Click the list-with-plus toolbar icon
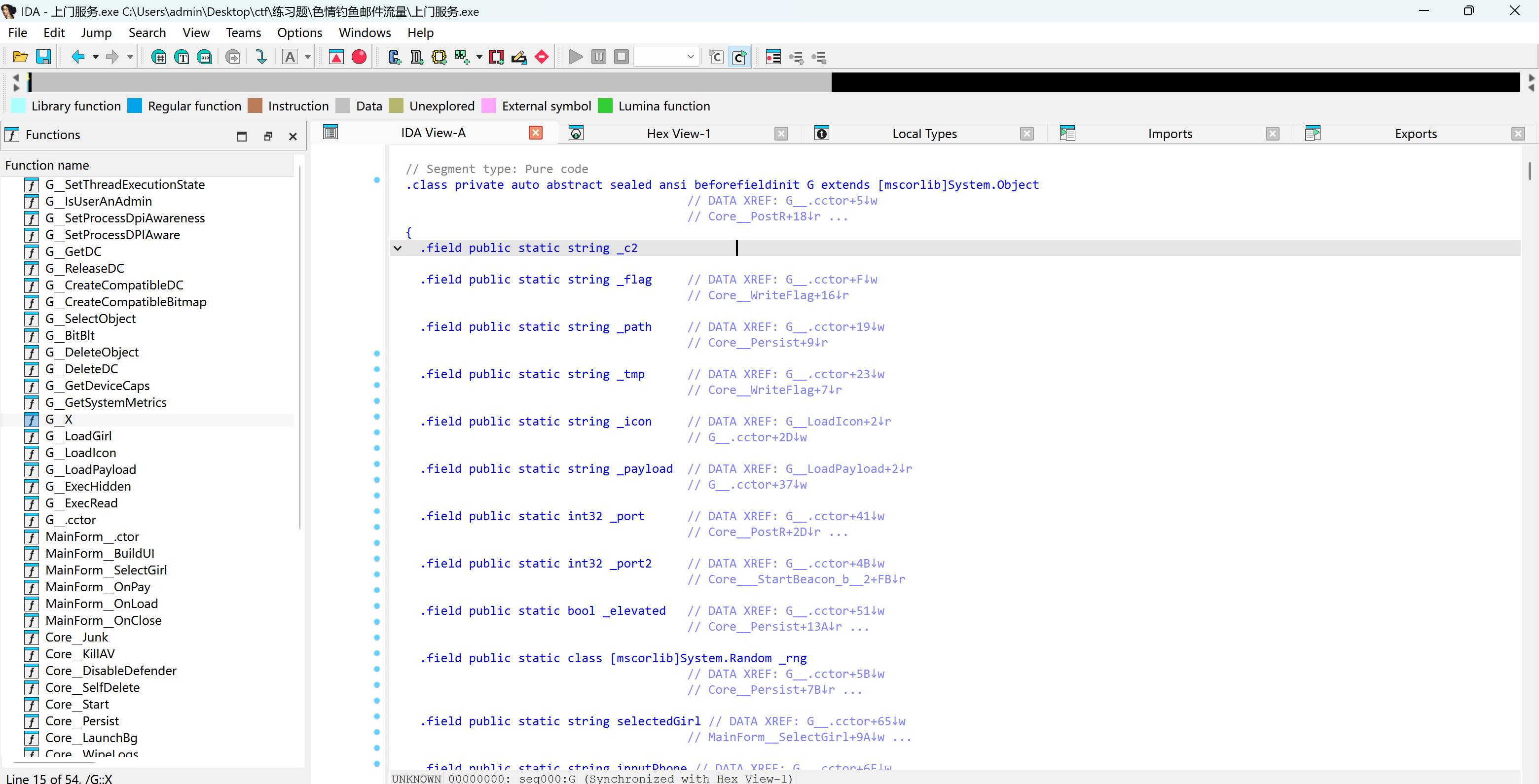This screenshot has height=784, width=1539. tap(796, 57)
